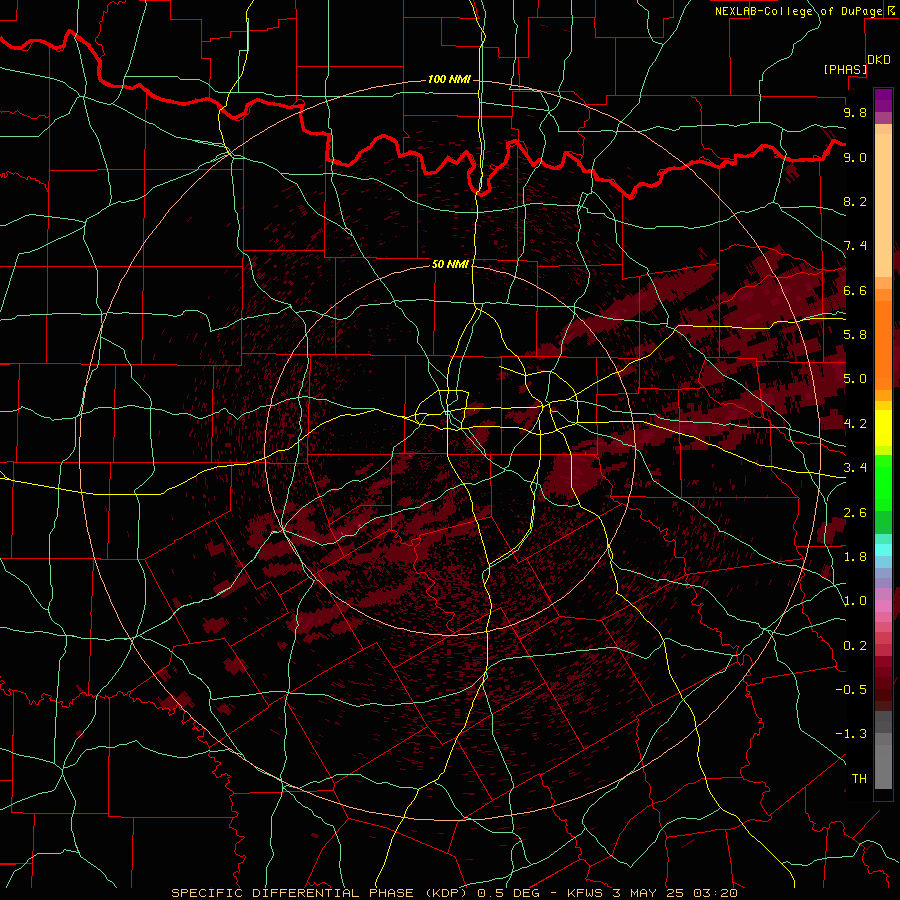This screenshot has height=900, width=900.
Task: Click the 9.8 scale value
Action: (855, 112)
